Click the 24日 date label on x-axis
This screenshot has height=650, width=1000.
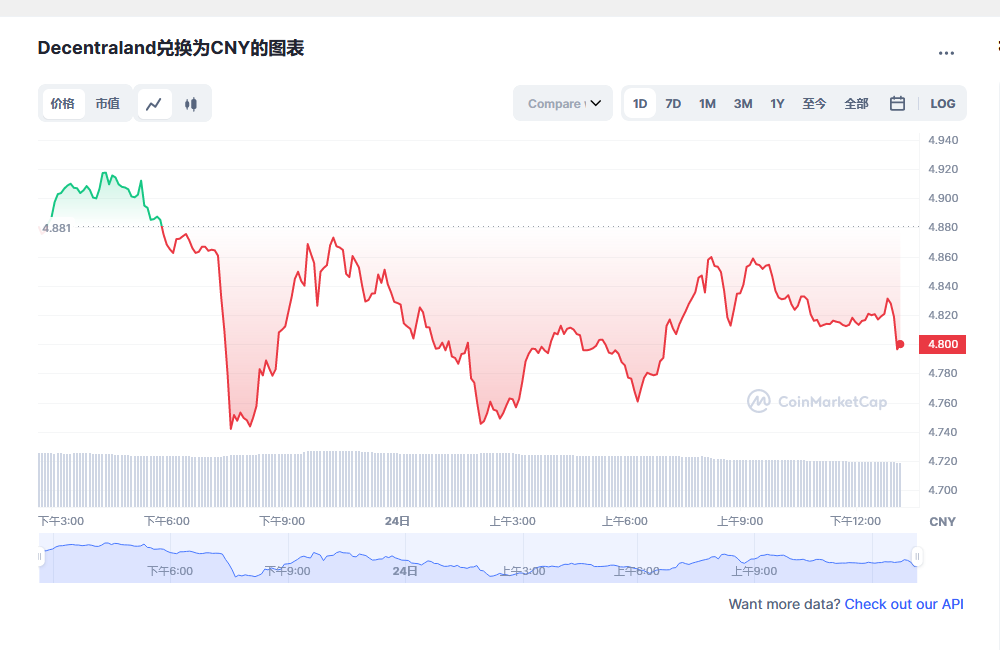[397, 521]
